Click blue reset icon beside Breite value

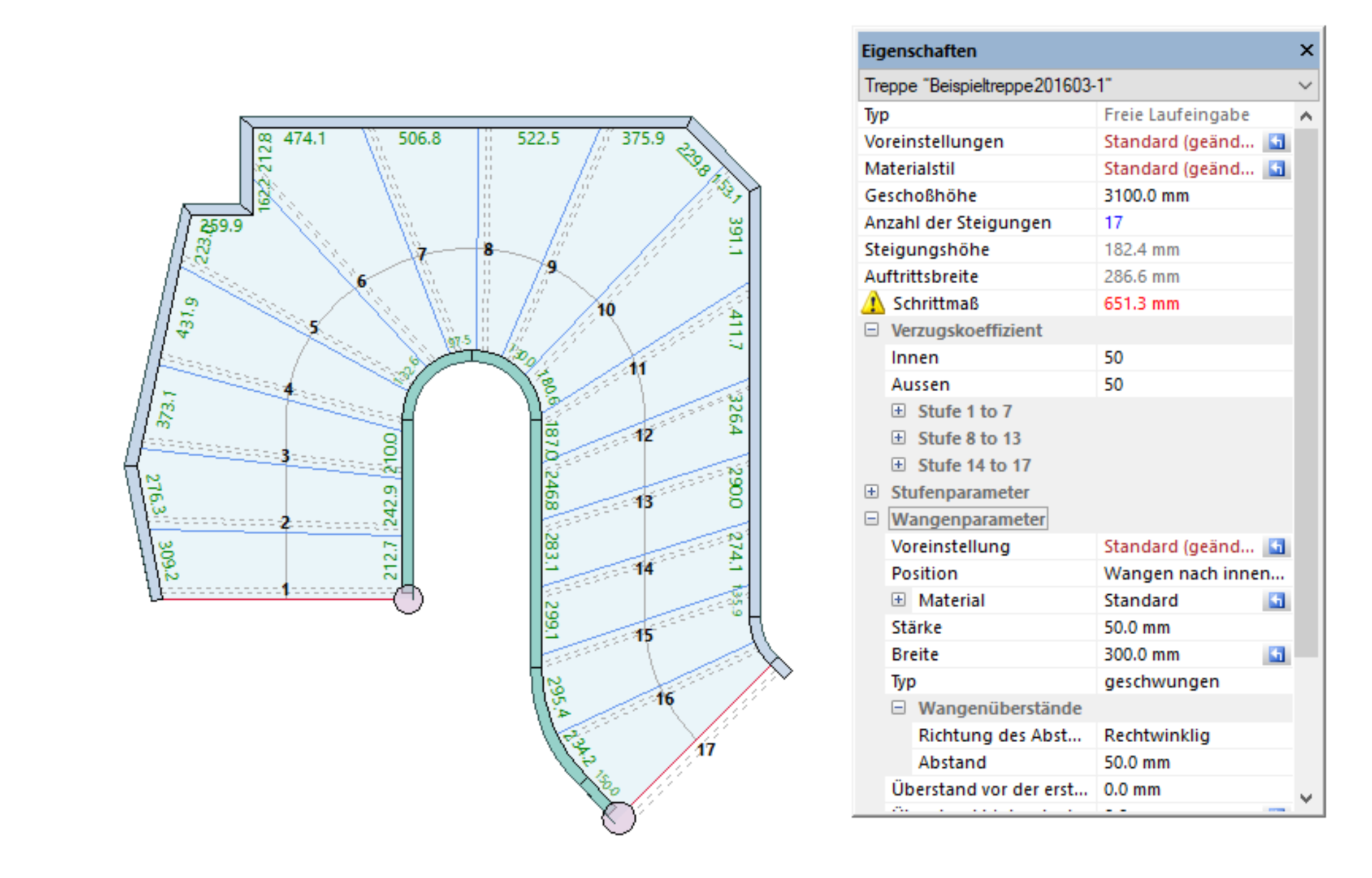pyautogui.click(x=1276, y=655)
